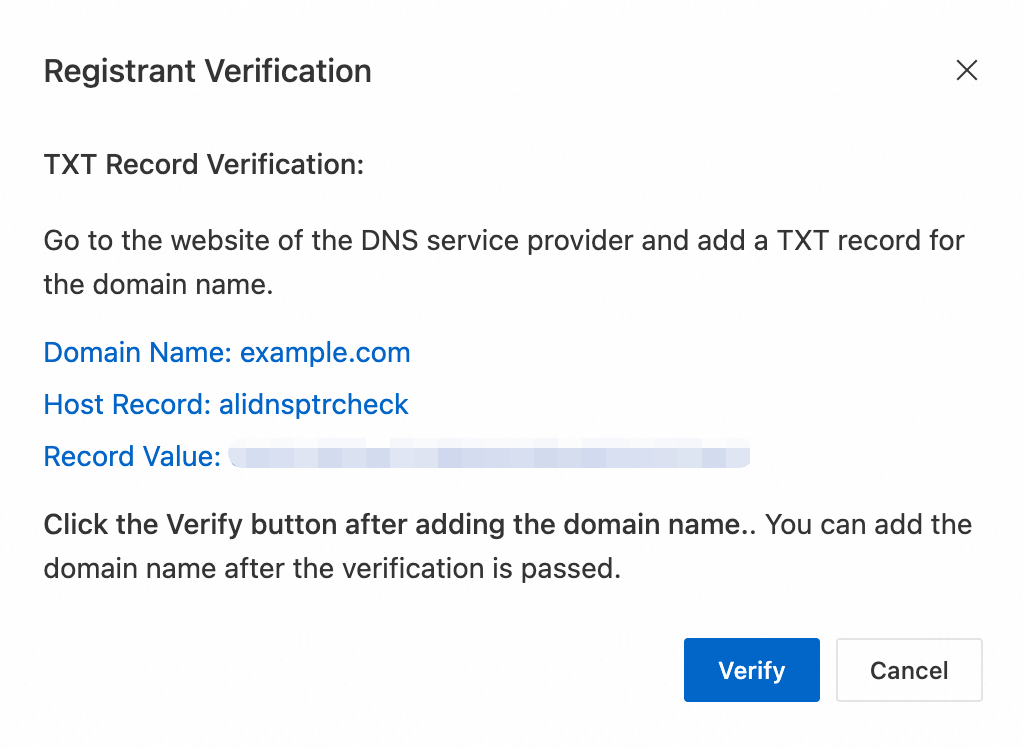Click the blurred record value field
Image resolution: width=1024 pixels, height=748 pixels.
(x=489, y=457)
